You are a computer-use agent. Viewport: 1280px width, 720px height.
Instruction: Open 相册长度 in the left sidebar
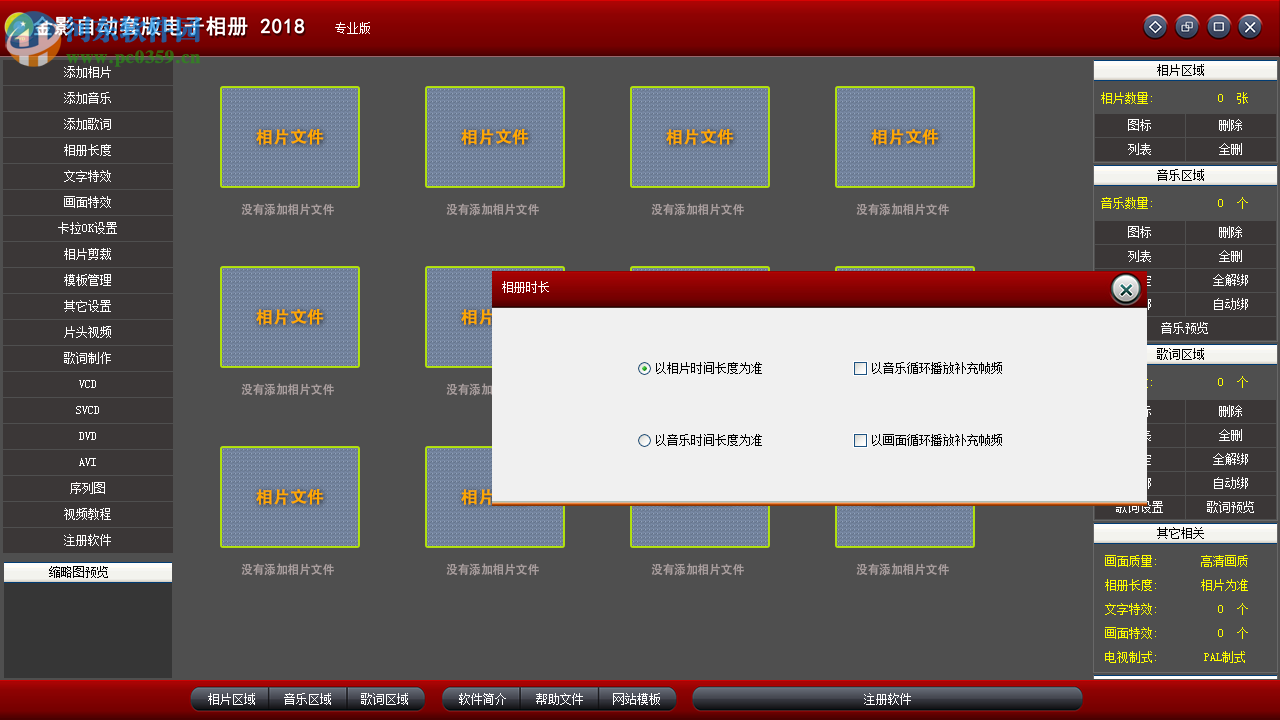pyautogui.click(x=88, y=150)
